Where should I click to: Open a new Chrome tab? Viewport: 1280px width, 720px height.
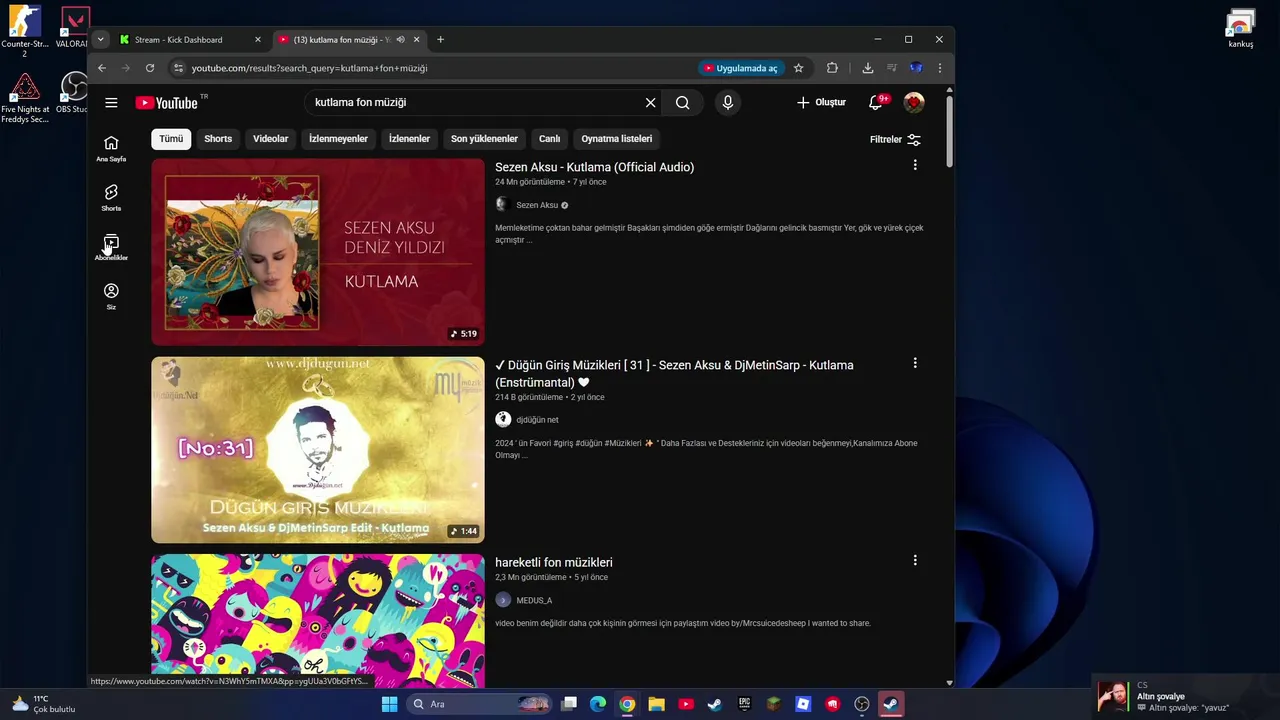click(x=440, y=39)
